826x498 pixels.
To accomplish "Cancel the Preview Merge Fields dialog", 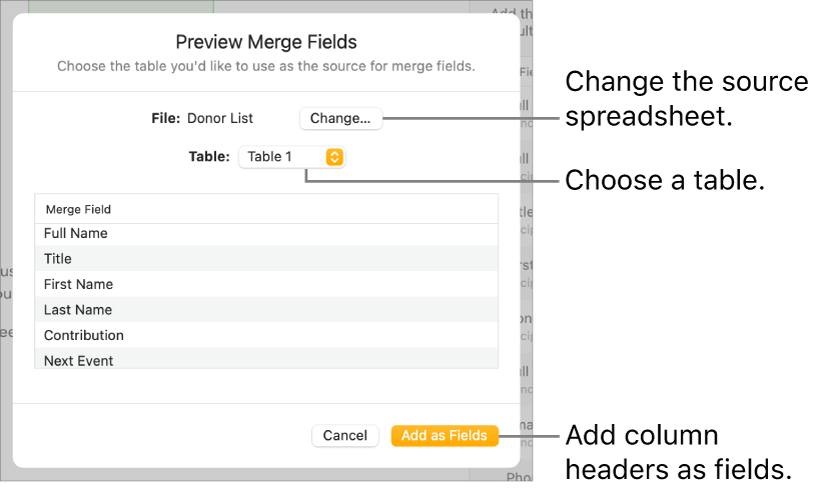I will [345, 436].
